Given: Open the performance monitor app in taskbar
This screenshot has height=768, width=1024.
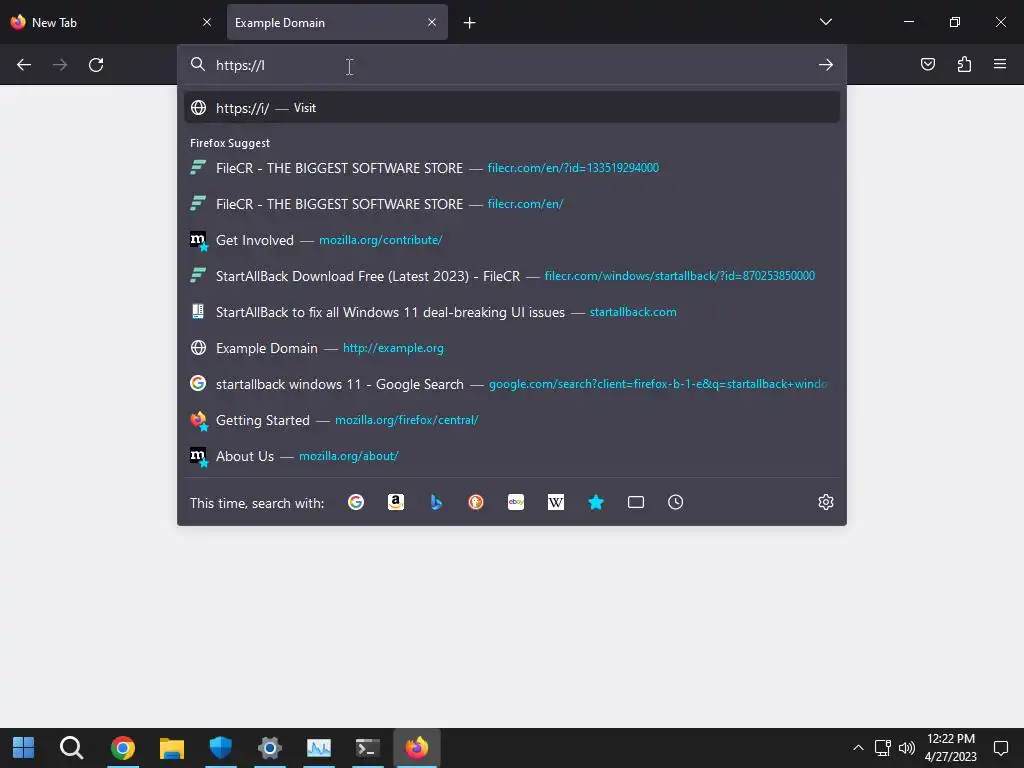Looking at the screenshot, I should 319,748.
